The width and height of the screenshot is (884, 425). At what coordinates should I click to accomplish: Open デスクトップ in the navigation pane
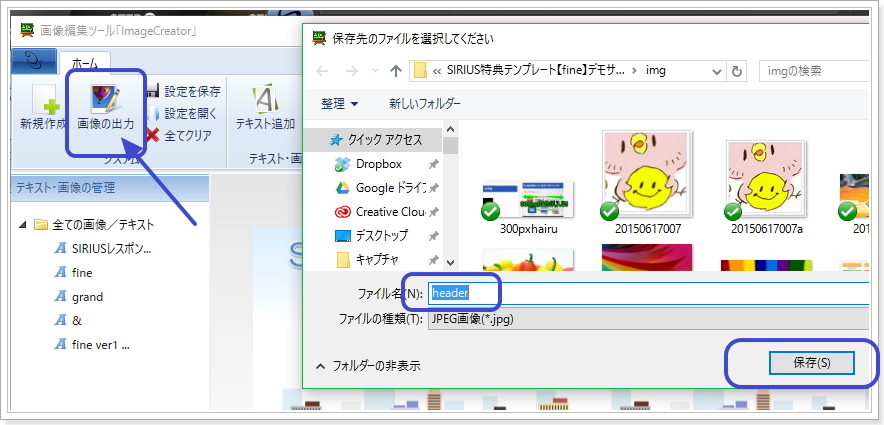(371, 236)
